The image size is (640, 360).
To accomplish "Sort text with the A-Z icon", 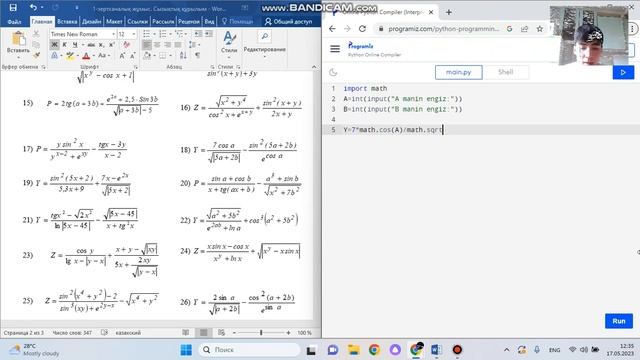I will click(183, 56).
